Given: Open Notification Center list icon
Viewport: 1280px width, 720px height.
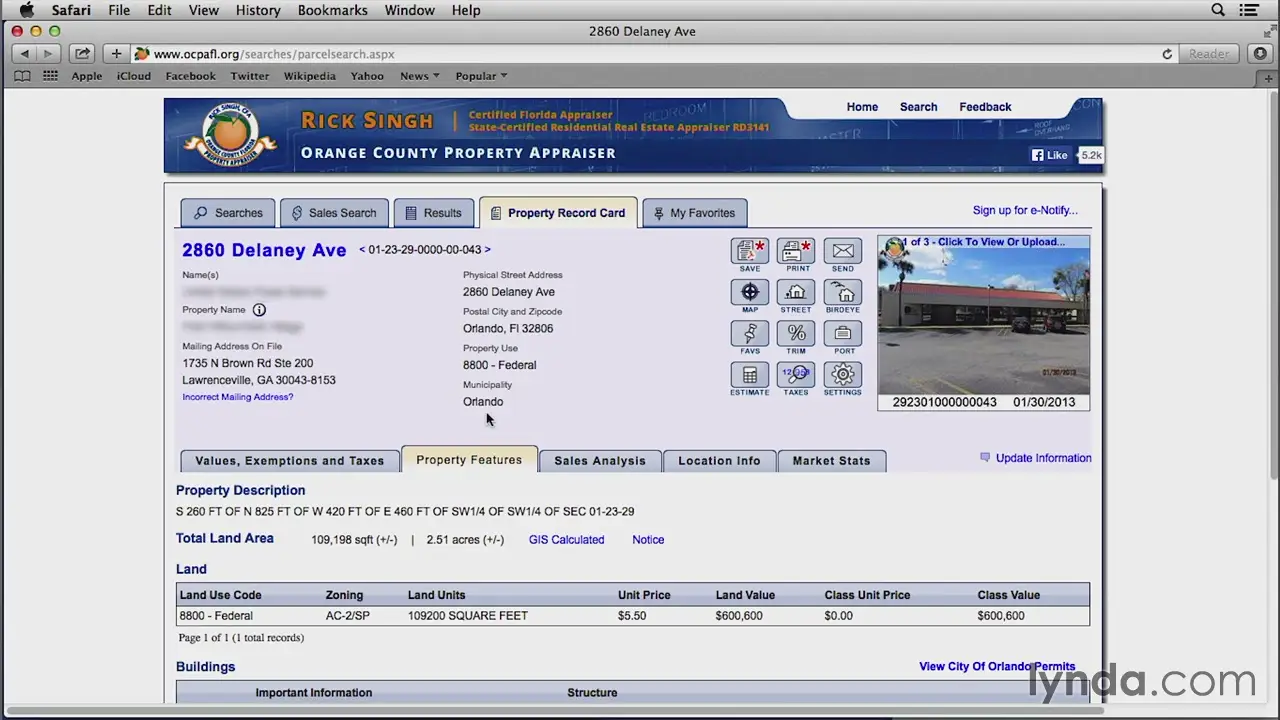Looking at the screenshot, I should pyautogui.click(x=1249, y=10).
